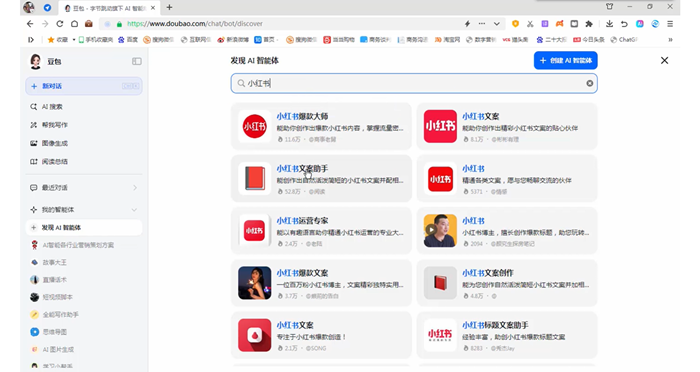The height and width of the screenshot is (372, 700).
Task: Click the search magnifier icon in field
Action: pos(241,84)
